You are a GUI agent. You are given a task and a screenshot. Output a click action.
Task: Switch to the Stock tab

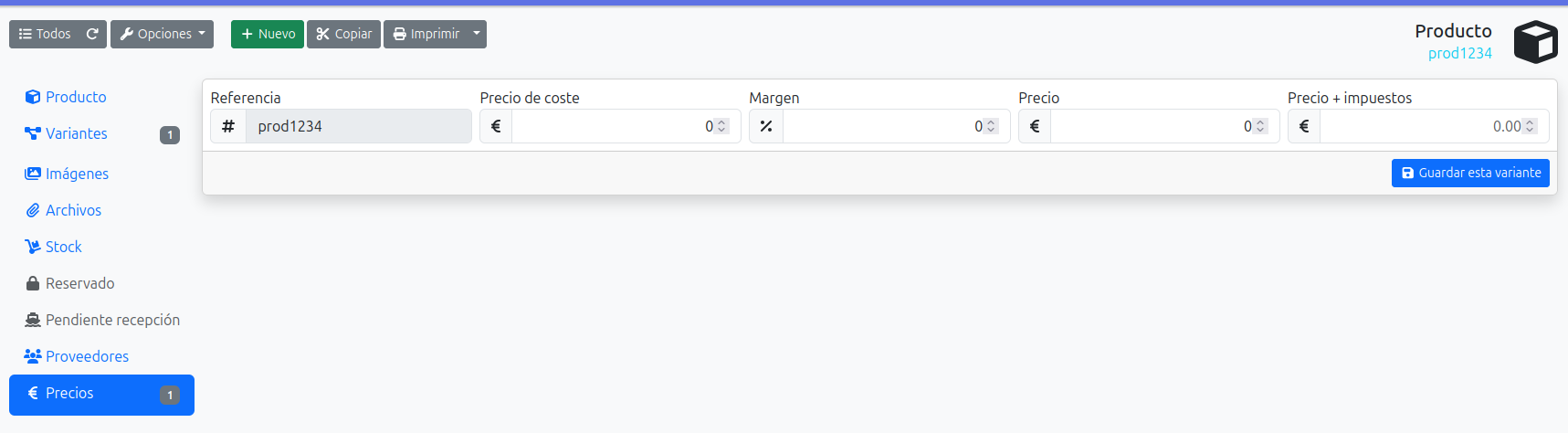pyautogui.click(x=63, y=247)
